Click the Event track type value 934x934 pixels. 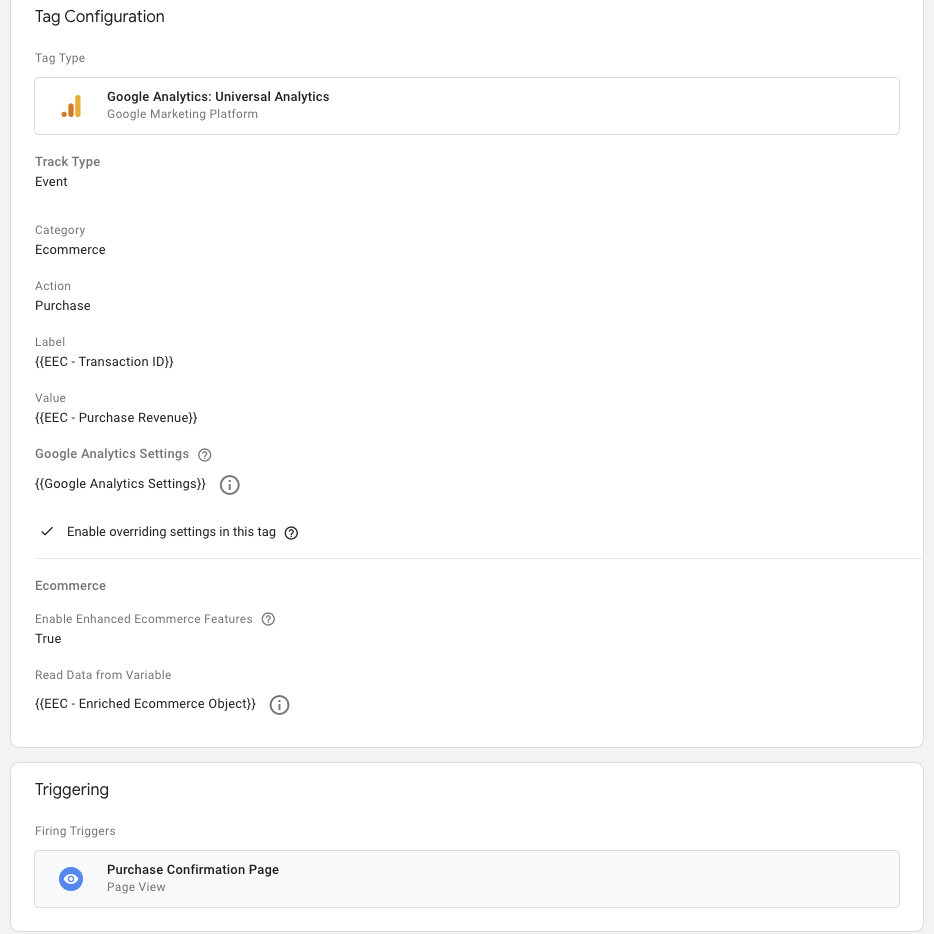(51, 182)
